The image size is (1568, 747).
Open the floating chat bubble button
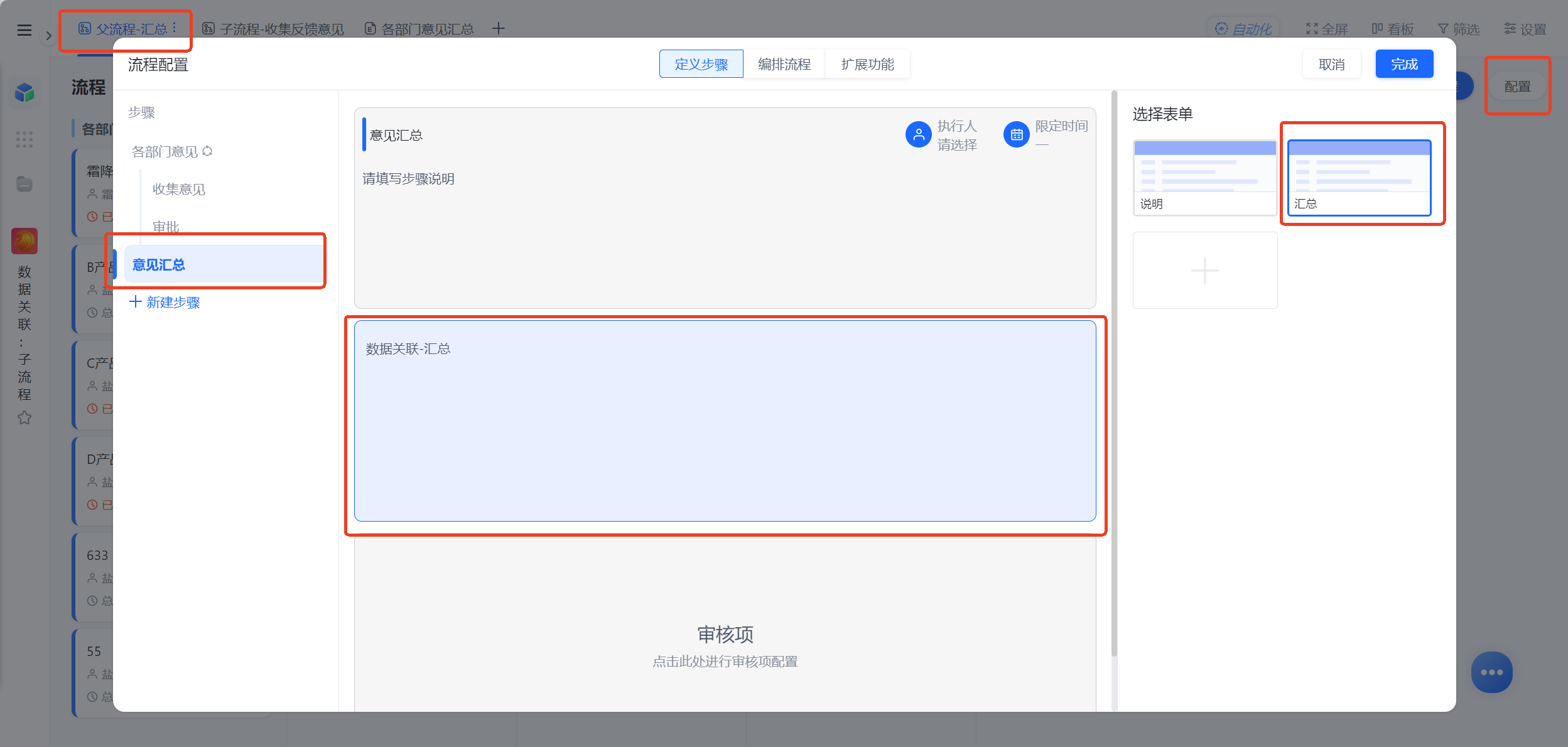coord(1491,672)
